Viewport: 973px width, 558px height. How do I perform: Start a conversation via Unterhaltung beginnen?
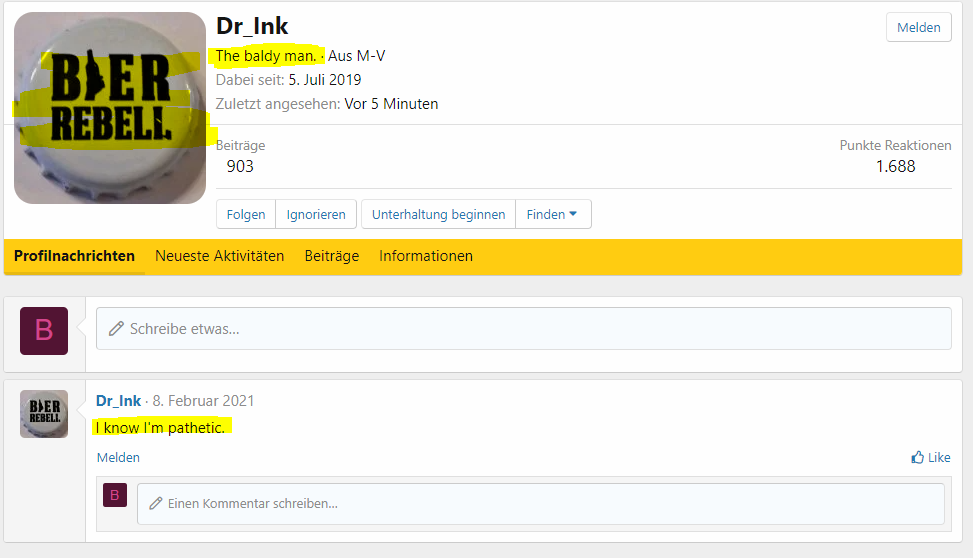438,214
